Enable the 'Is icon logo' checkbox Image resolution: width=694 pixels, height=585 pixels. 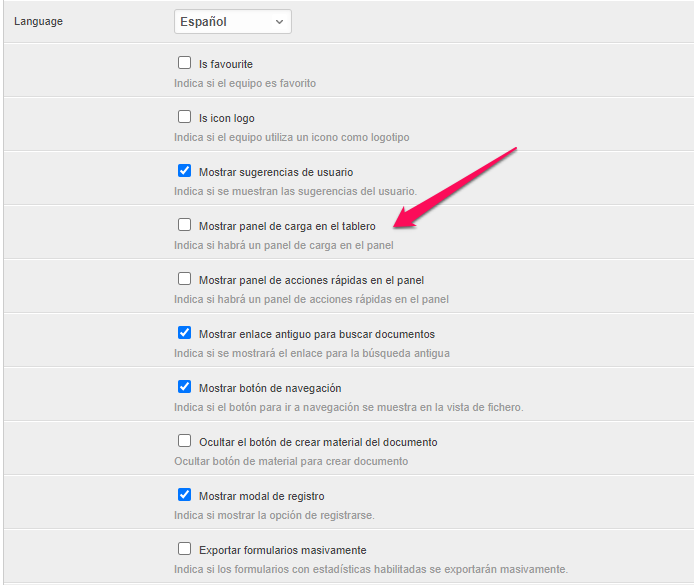click(x=184, y=117)
